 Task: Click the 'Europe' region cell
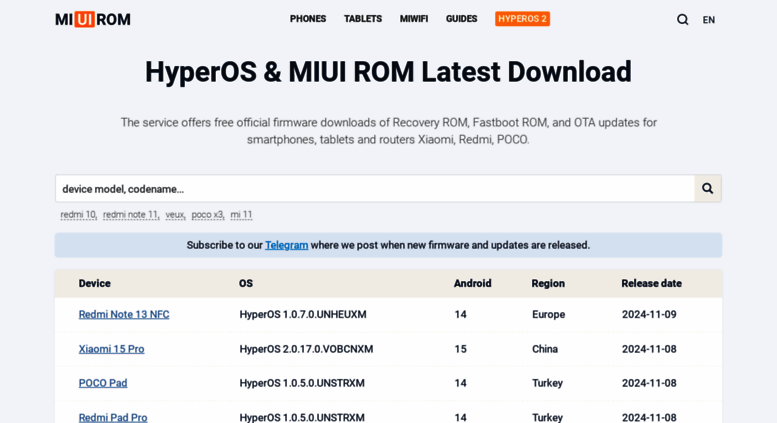point(549,315)
